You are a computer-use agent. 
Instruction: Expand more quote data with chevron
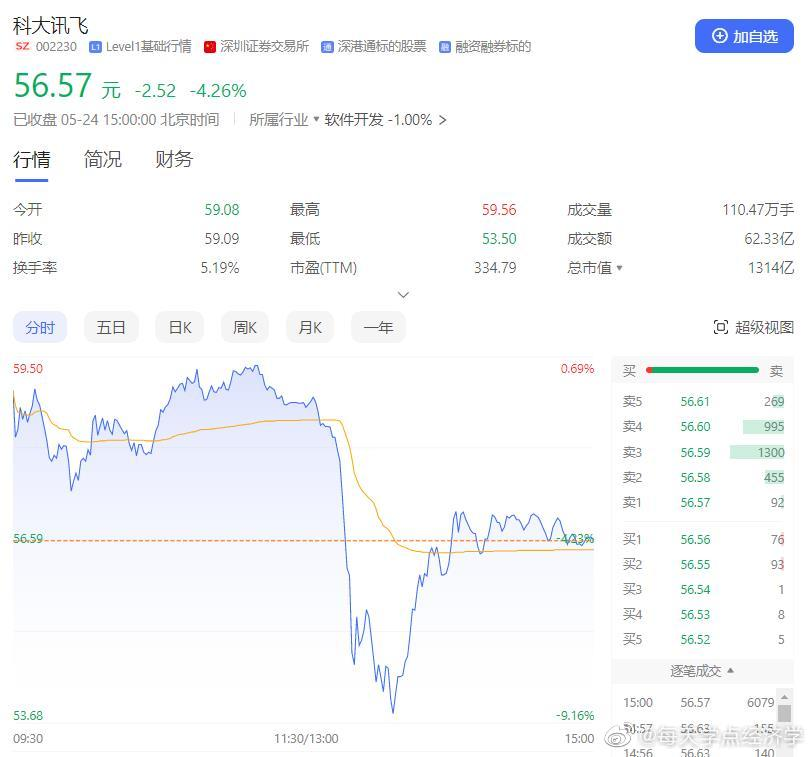[x=403, y=295]
